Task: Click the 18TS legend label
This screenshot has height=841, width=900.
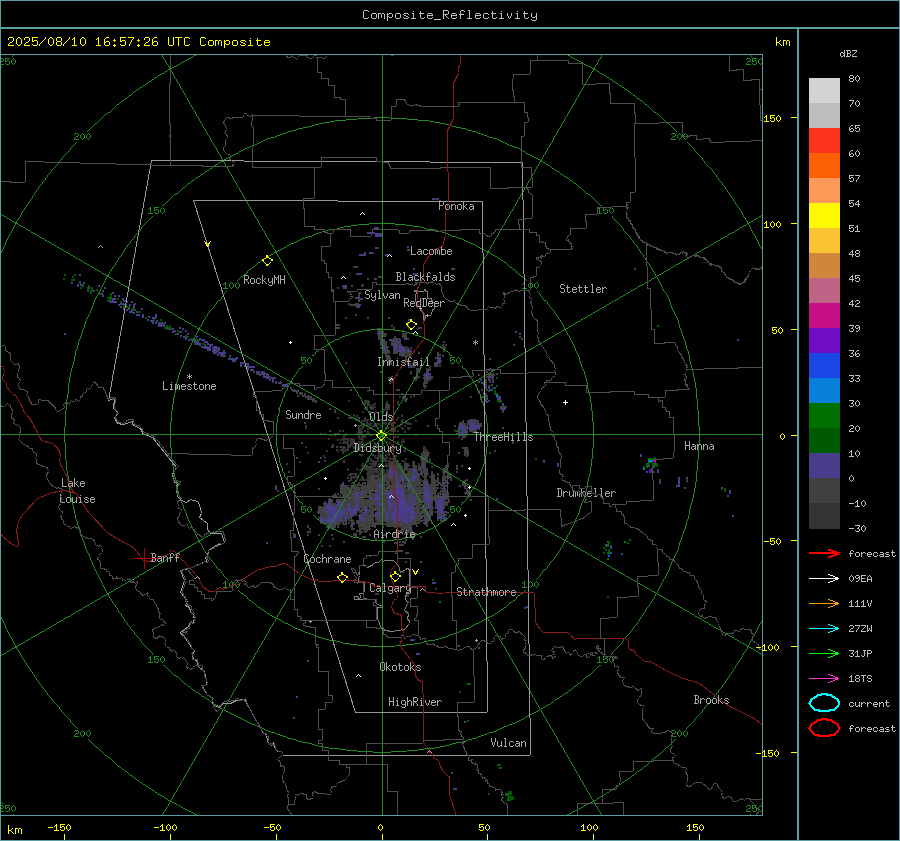Action: (x=860, y=679)
